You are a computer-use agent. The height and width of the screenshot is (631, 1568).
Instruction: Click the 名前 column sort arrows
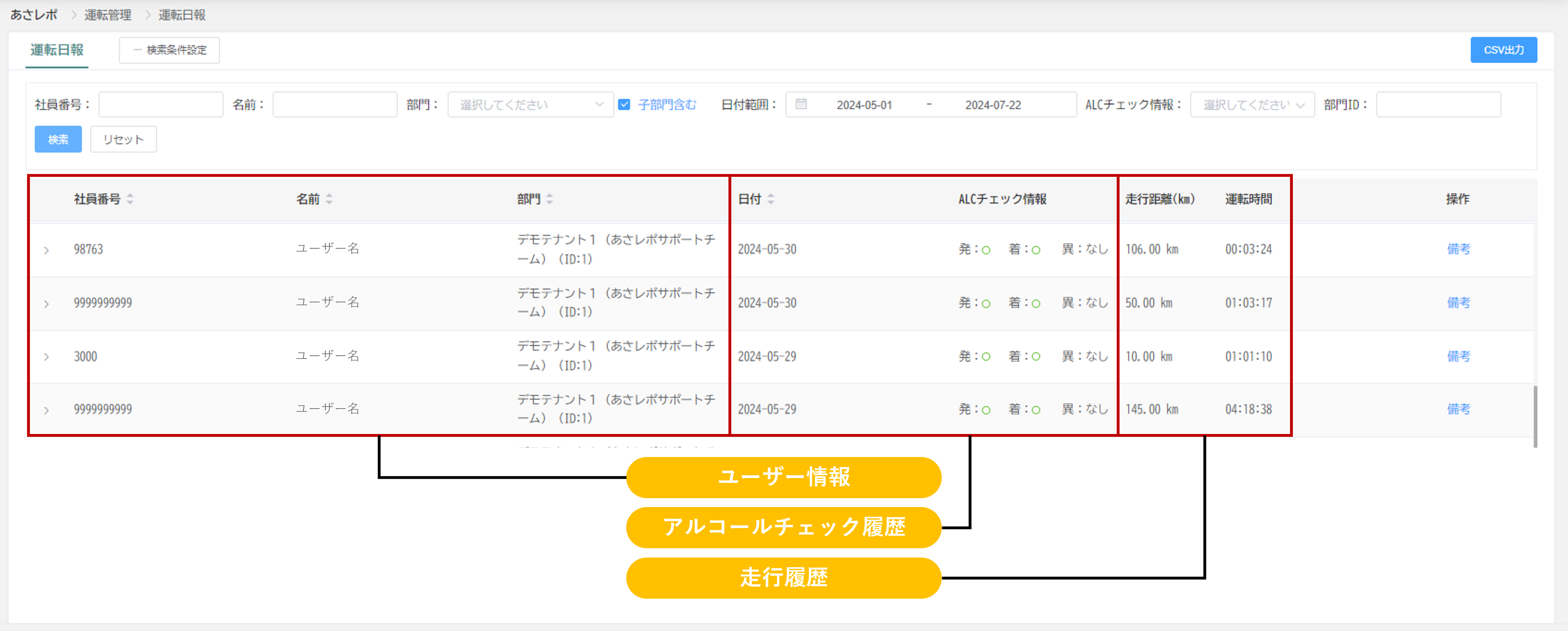[x=329, y=199]
